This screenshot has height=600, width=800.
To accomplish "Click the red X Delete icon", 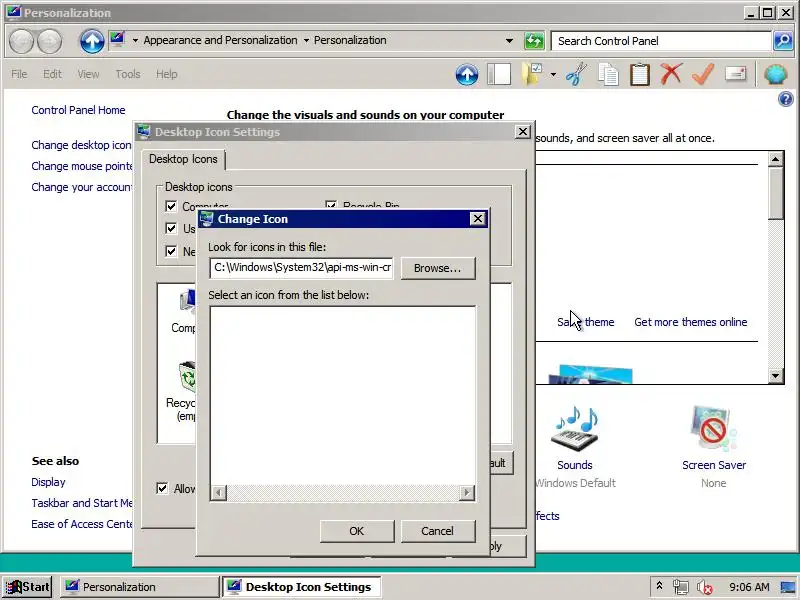I will click(x=671, y=74).
